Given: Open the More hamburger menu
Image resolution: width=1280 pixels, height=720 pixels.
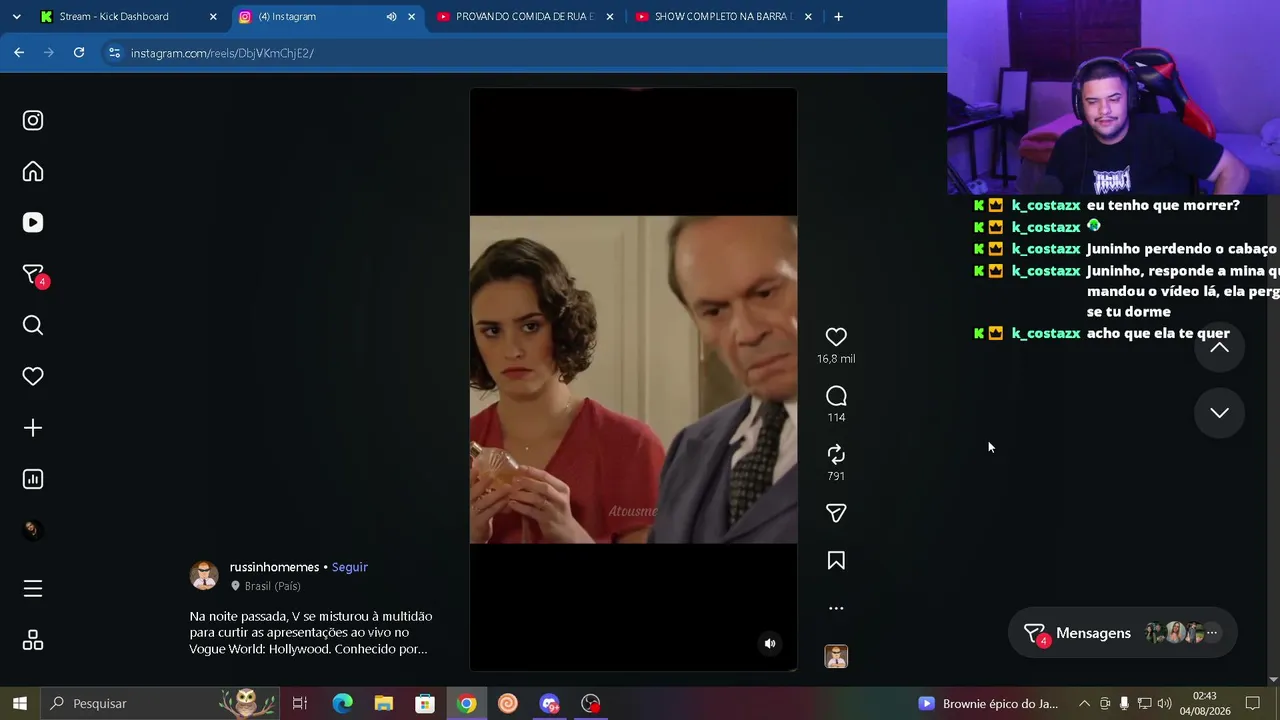Looking at the screenshot, I should [33, 589].
